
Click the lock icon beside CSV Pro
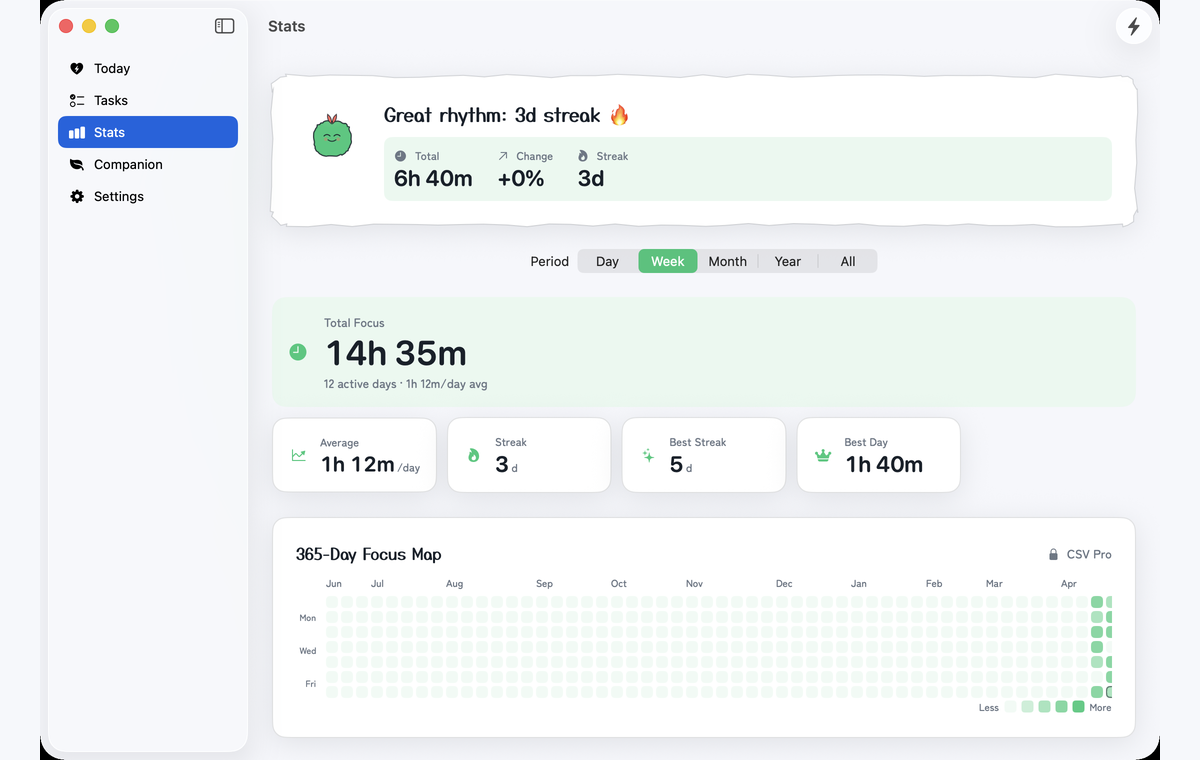pyautogui.click(x=1053, y=554)
